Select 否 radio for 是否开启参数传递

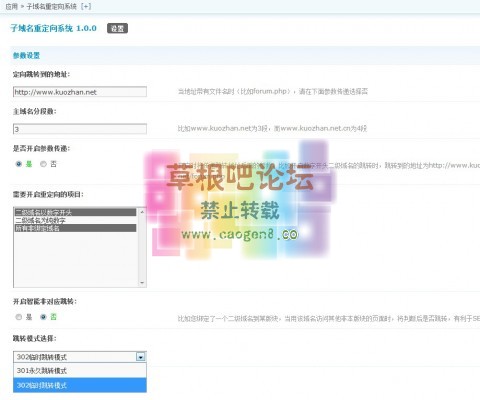[43, 164]
